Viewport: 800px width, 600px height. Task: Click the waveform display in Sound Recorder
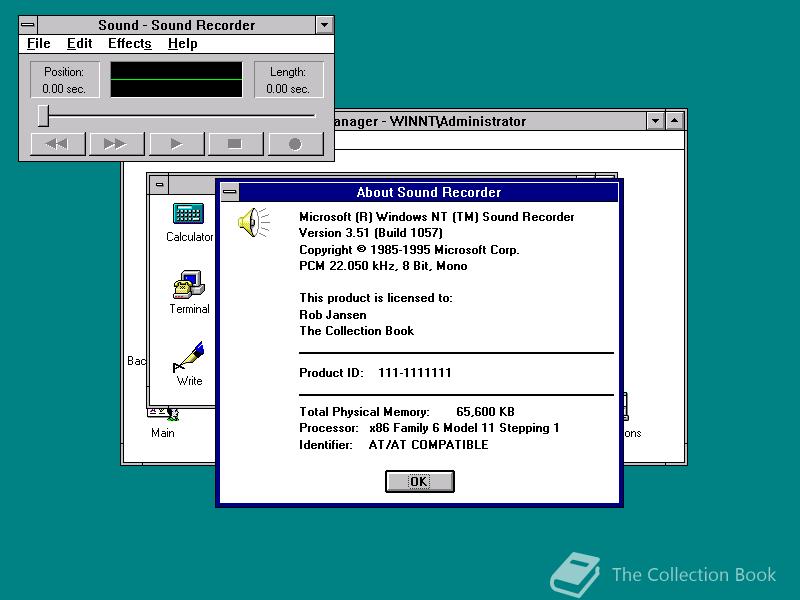pos(177,80)
